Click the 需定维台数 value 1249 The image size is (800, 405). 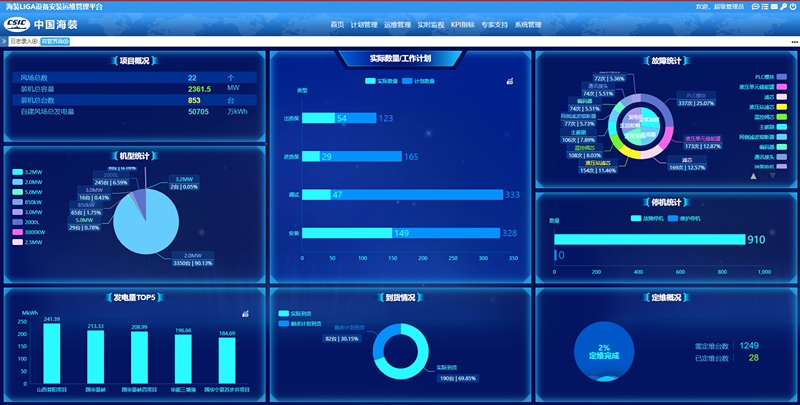click(749, 345)
